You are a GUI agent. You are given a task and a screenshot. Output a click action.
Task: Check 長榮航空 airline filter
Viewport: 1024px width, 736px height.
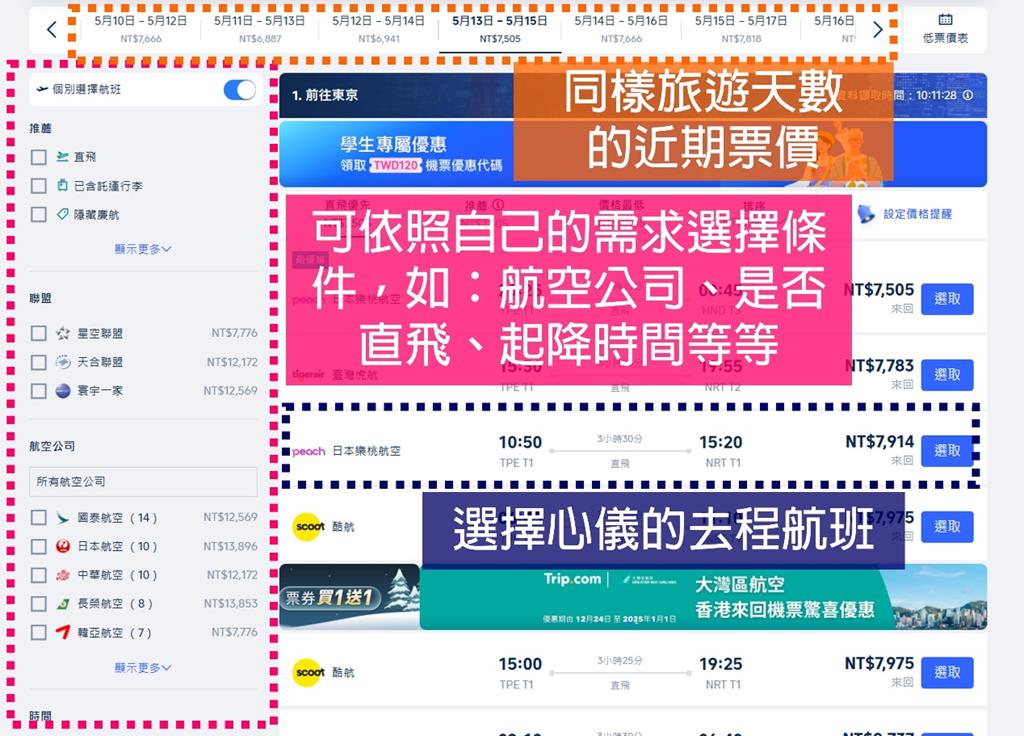[x=39, y=603]
